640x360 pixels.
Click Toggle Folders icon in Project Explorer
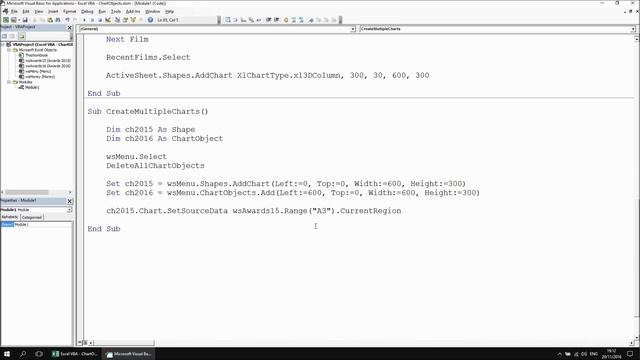[x=21, y=36]
